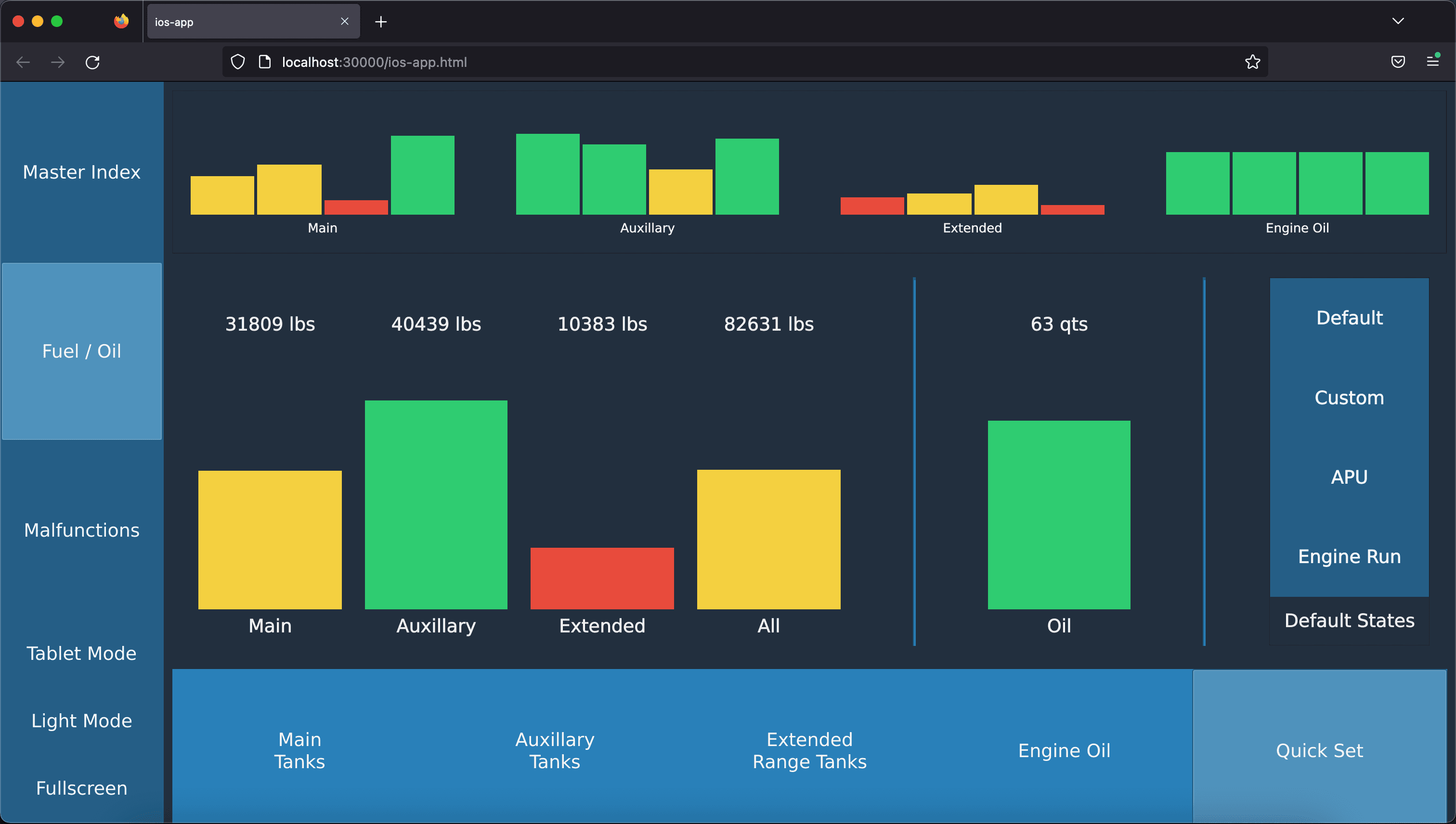The height and width of the screenshot is (824, 1456).
Task: Toggle Fullscreen mode
Action: [81, 788]
